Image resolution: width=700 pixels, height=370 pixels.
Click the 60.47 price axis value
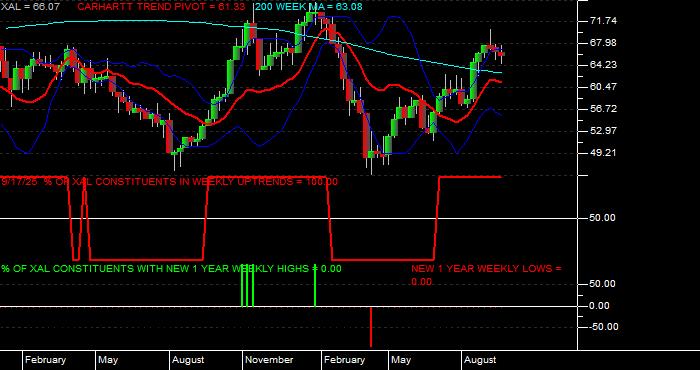[603, 87]
